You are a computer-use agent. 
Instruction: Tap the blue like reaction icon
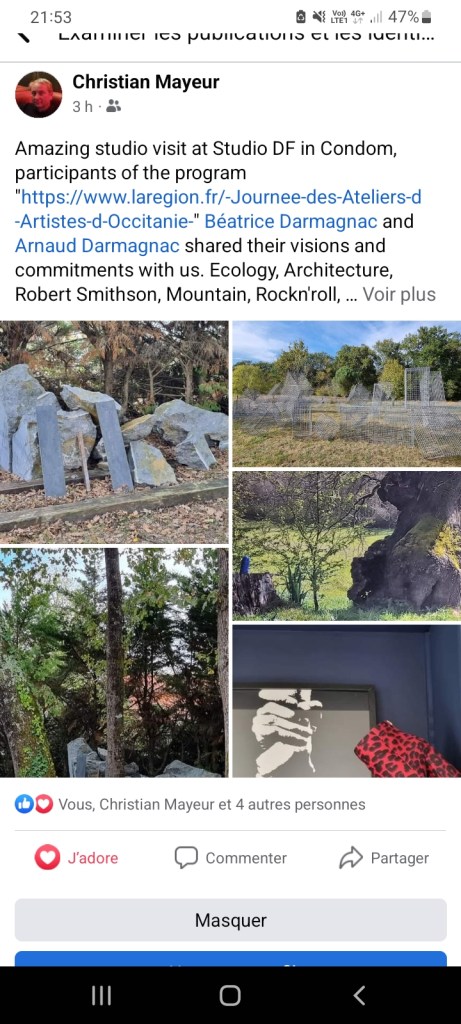click(24, 805)
